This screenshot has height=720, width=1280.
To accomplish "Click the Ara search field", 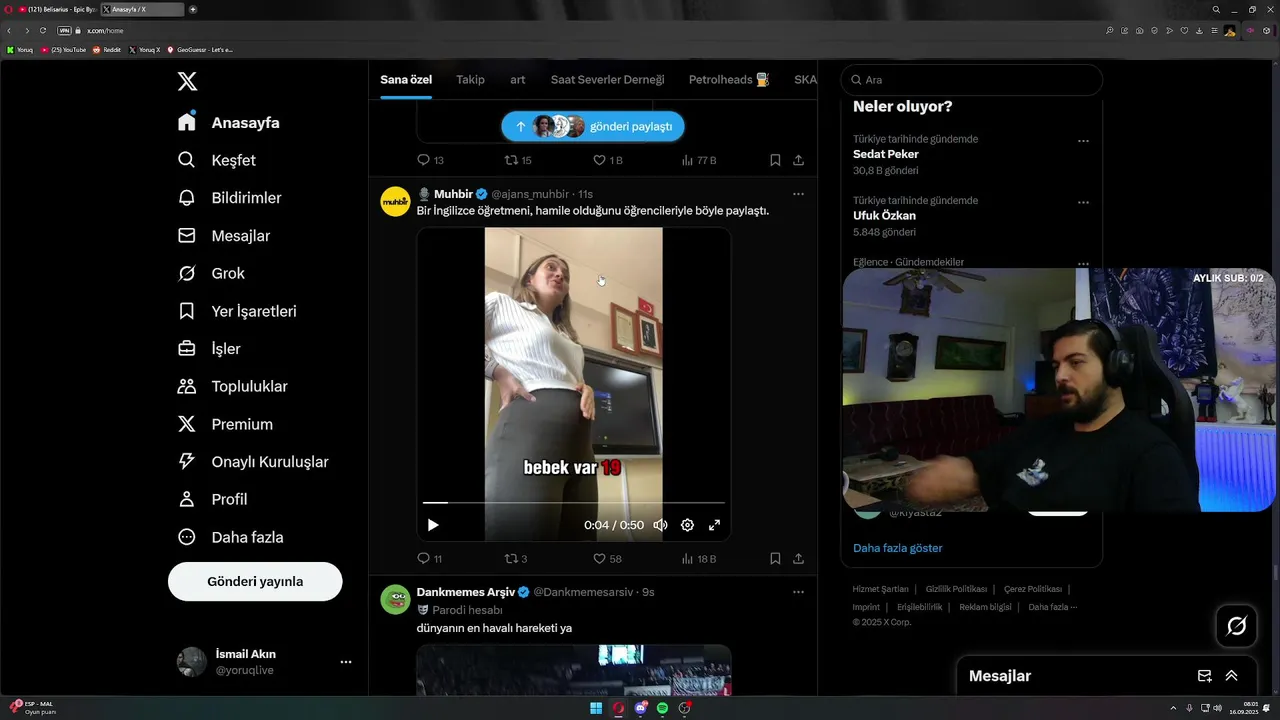I will [x=971, y=80].
